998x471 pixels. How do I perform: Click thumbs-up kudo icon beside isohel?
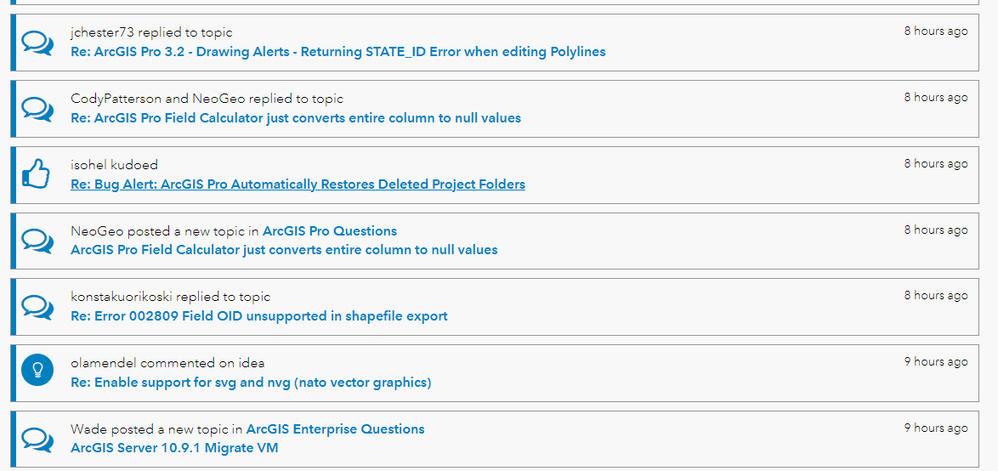tap(37, 174)
